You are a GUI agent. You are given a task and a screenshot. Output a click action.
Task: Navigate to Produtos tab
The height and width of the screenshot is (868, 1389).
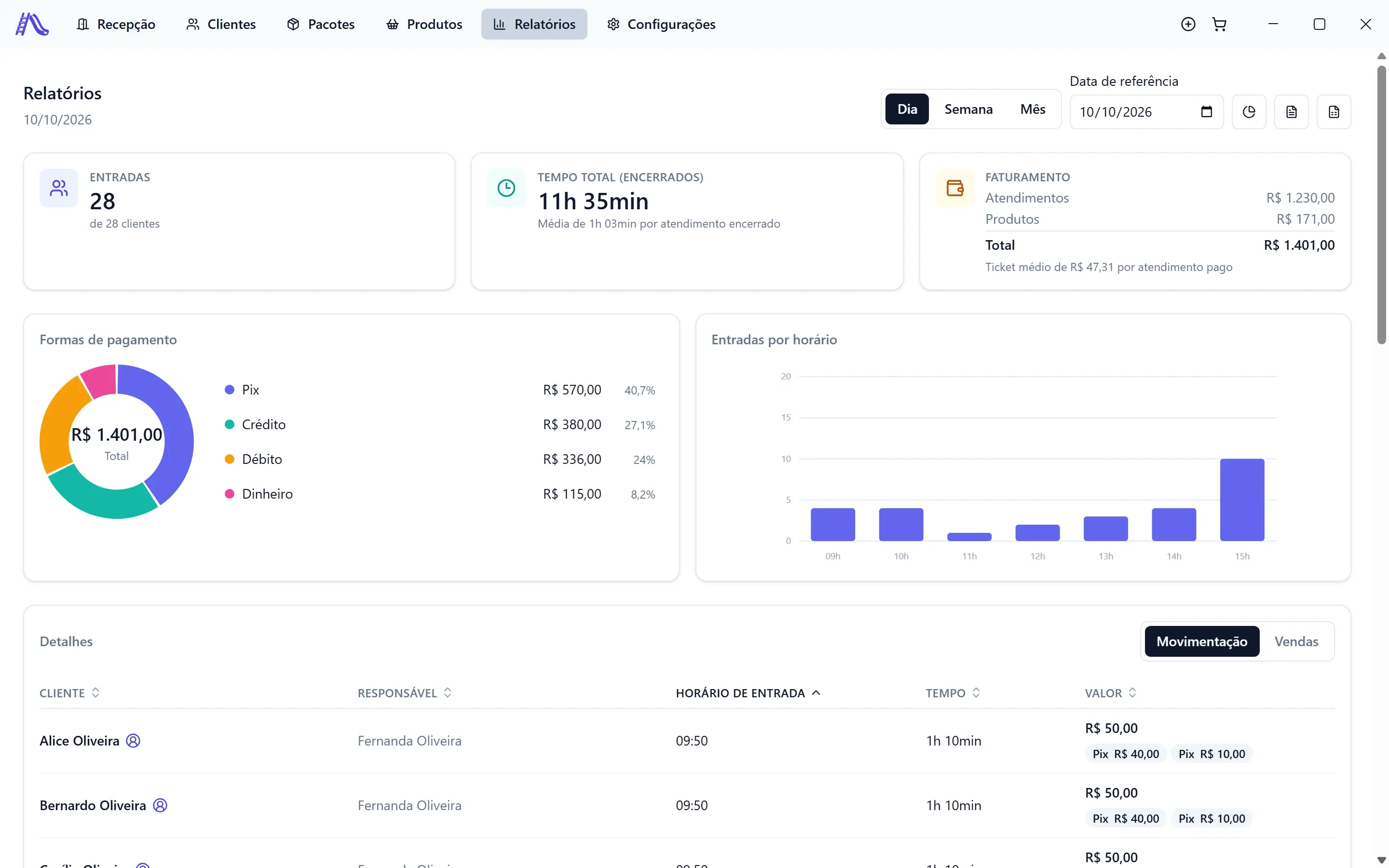click(x=424, y=24)
